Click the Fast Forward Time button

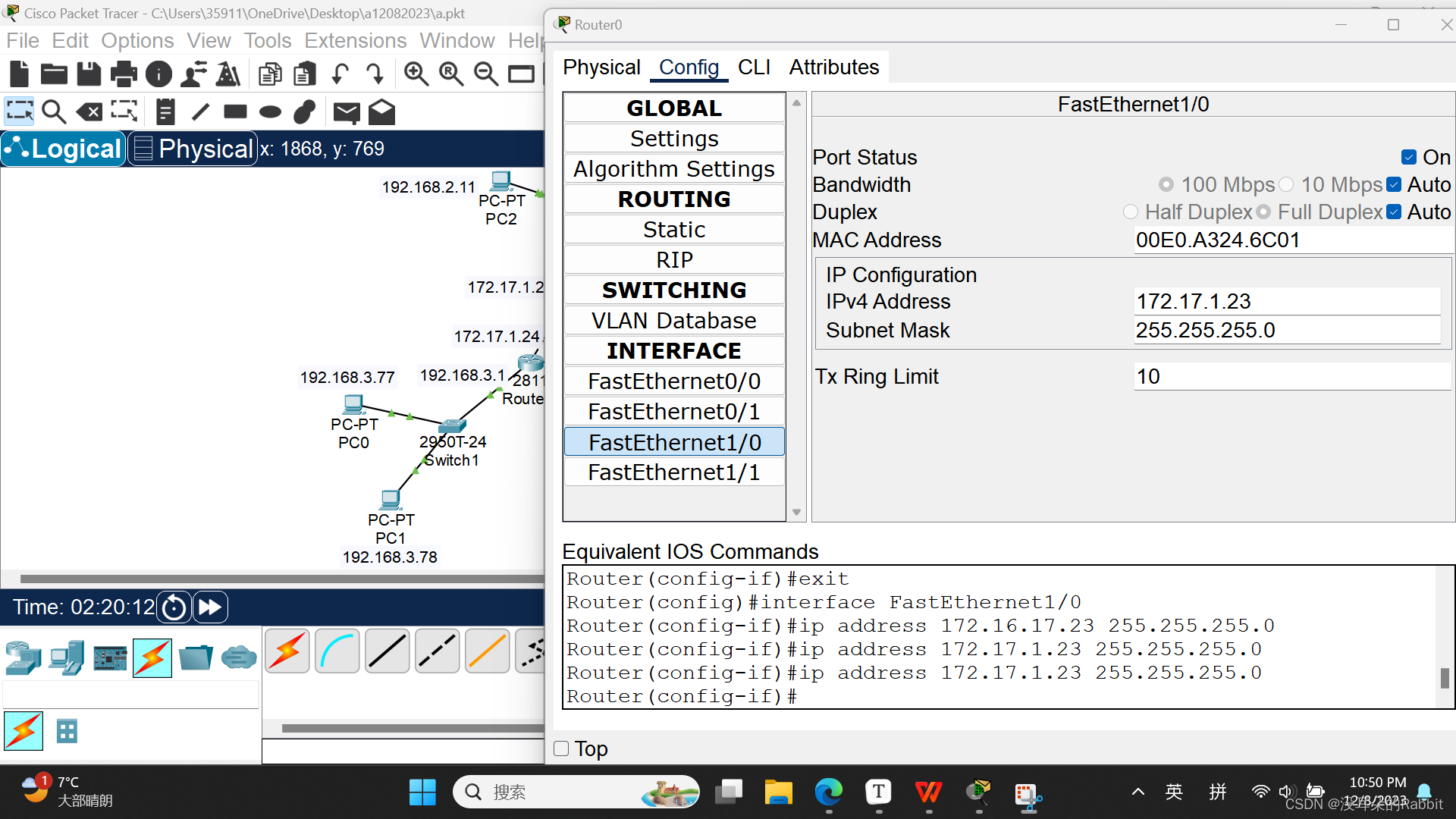[210, 607]
